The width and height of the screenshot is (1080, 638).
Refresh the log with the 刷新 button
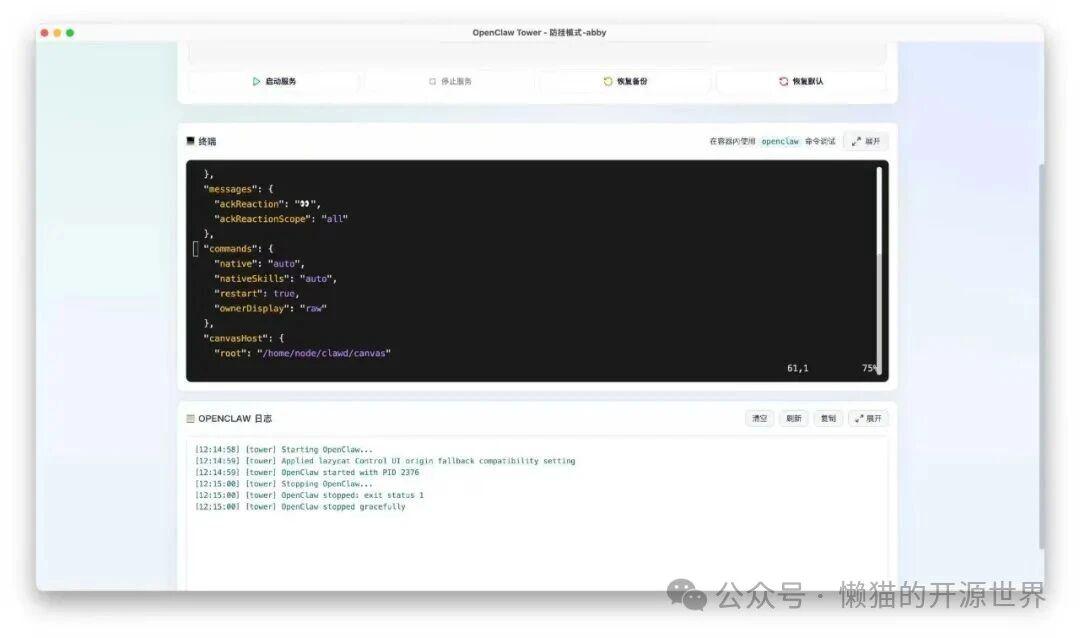coord(794,418)
